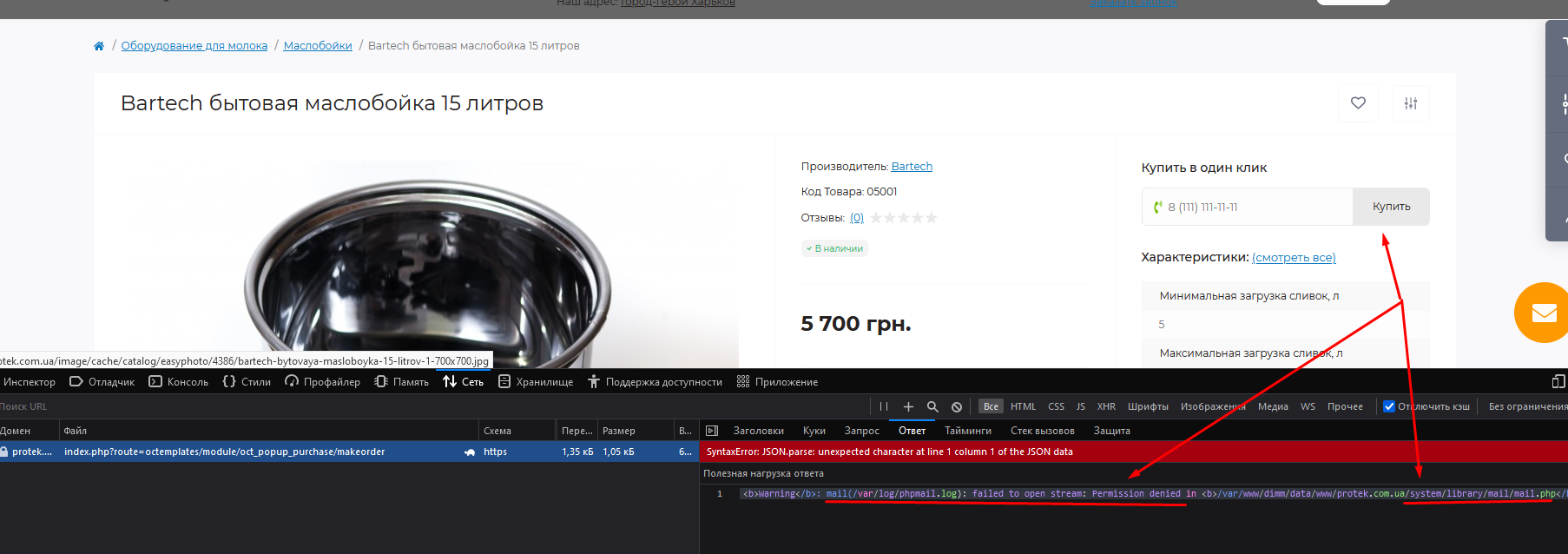Open request blocking circle-slash icon
The height and width of the screenshot is (554, 1568).
[957, 406]
